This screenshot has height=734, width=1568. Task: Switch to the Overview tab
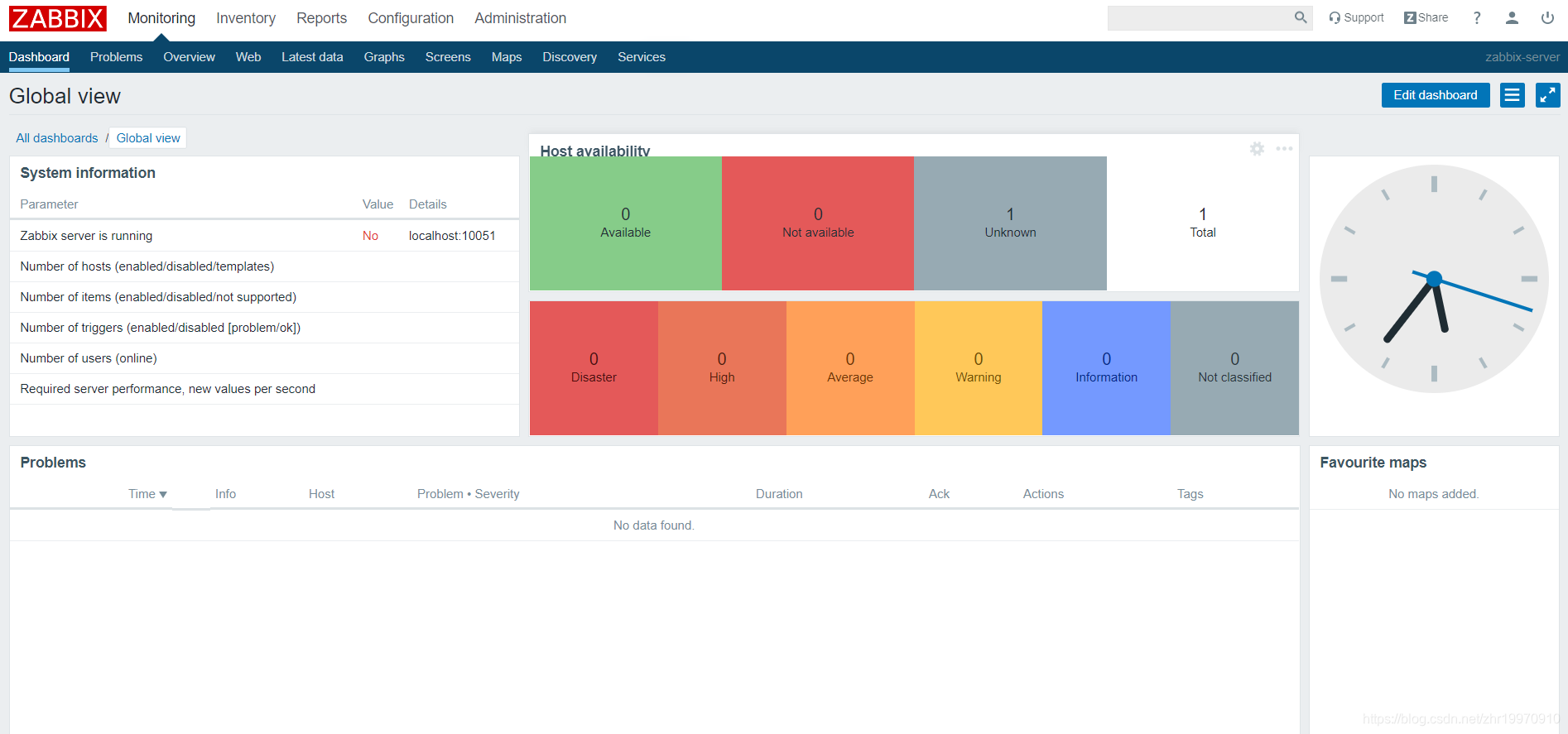coord(189,57)
